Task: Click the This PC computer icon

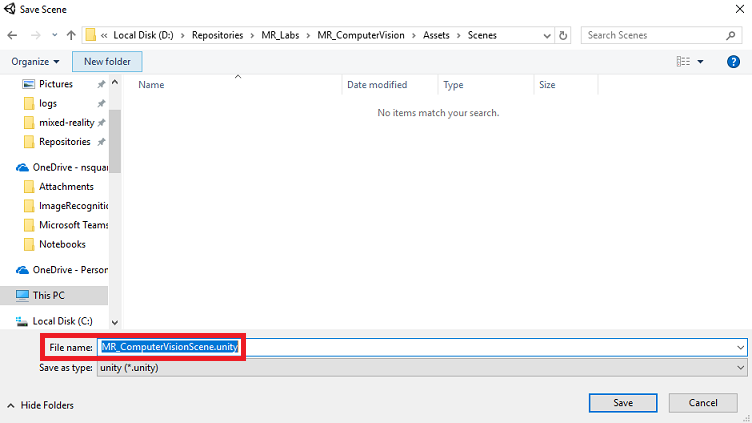Action: pos(22,295)
